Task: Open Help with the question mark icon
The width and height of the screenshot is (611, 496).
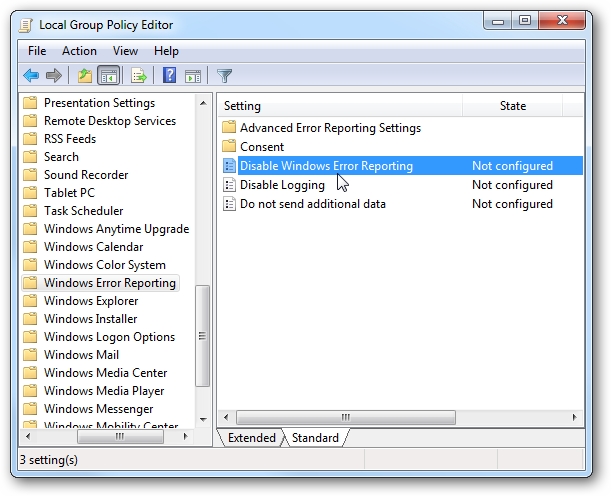Action: [170, 75]
